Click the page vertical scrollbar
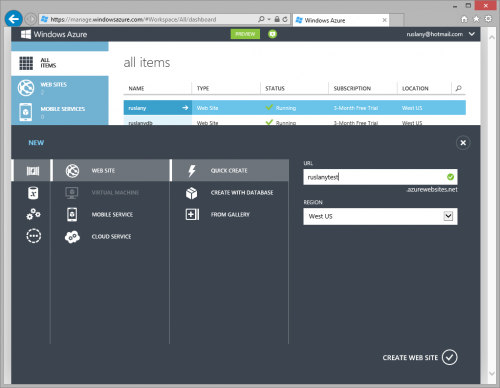The image size is (500, 388). 491,205
